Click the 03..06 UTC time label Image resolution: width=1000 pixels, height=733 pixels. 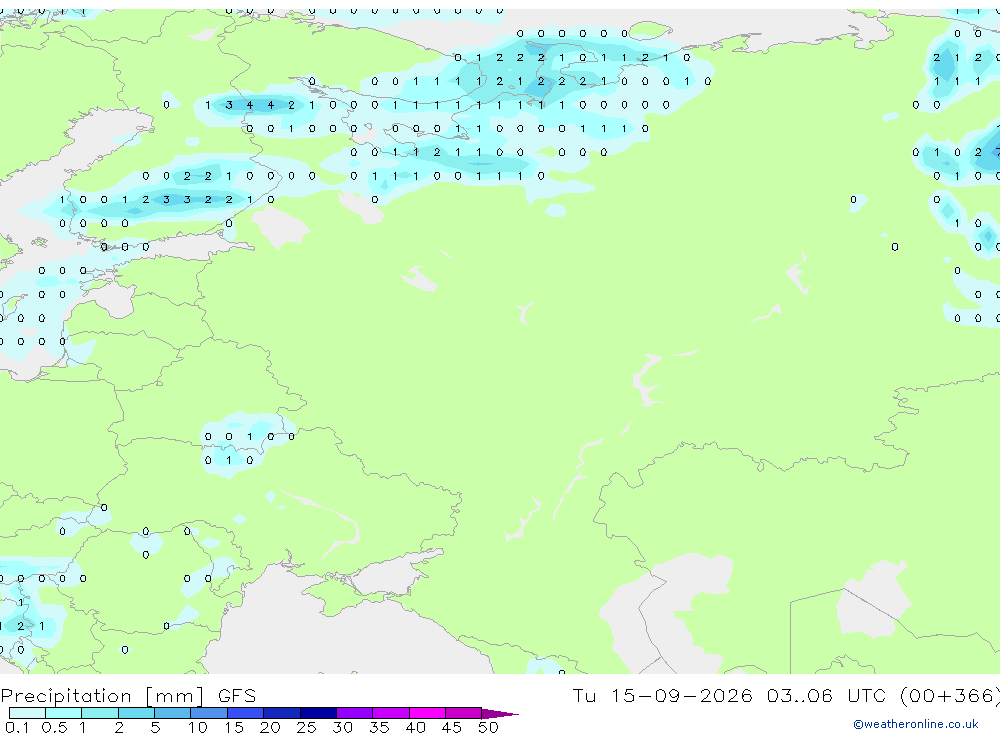[826, 695]
